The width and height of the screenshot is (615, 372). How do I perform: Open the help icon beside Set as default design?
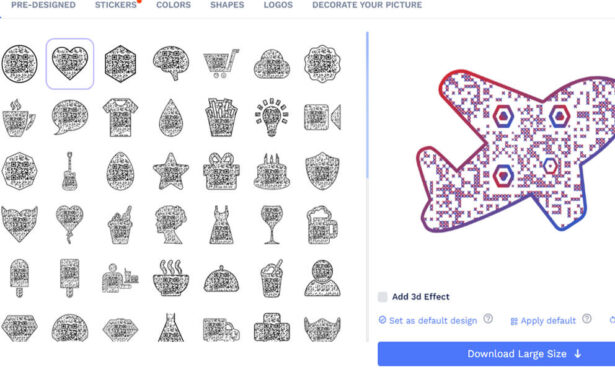pyautogui.click(x=488, y=319)
